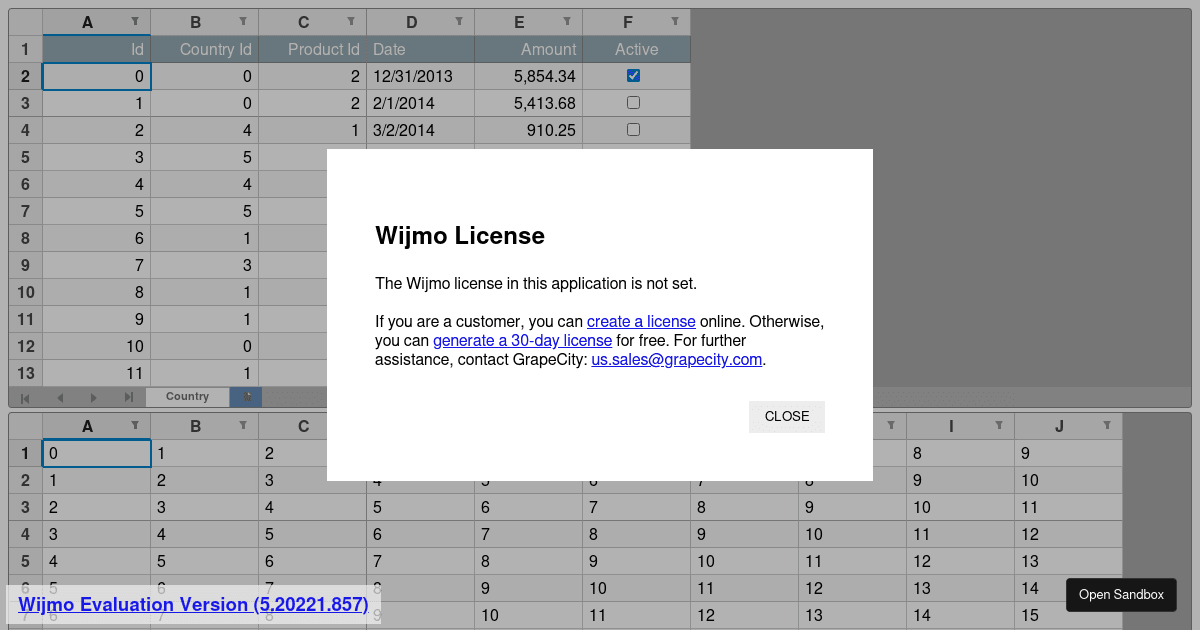Click the Open Sandbox button

pyautogui.click(x=1121, y=595)
